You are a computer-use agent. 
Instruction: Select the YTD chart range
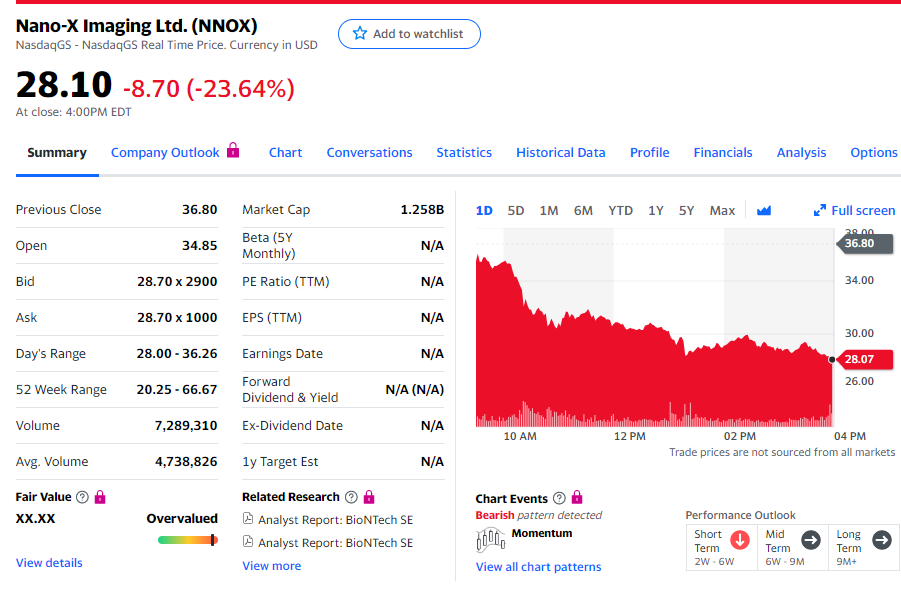click(620, 210)
